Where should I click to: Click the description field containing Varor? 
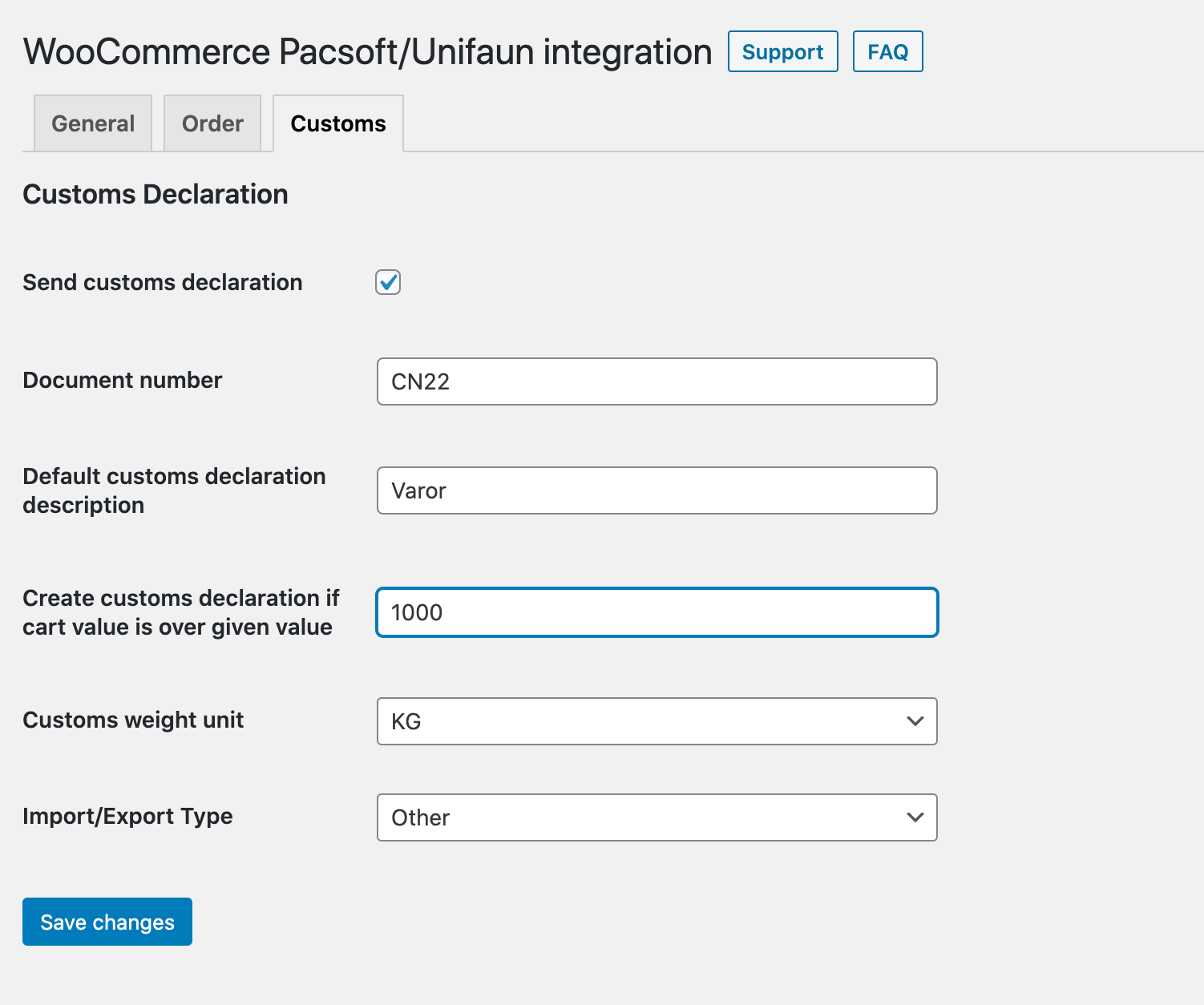[x=657, y=490]
